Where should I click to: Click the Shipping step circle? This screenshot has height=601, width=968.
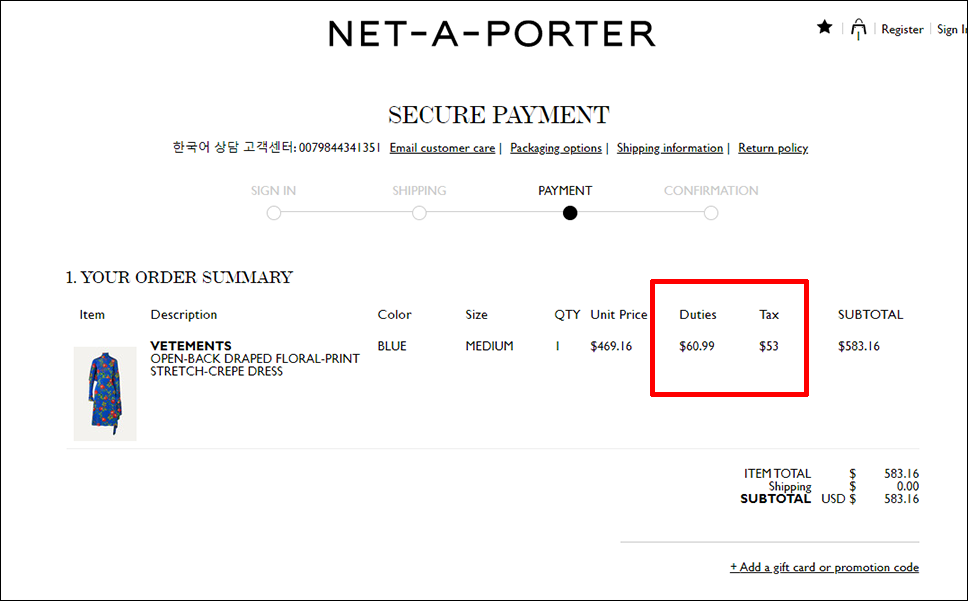tap(419, 213)
